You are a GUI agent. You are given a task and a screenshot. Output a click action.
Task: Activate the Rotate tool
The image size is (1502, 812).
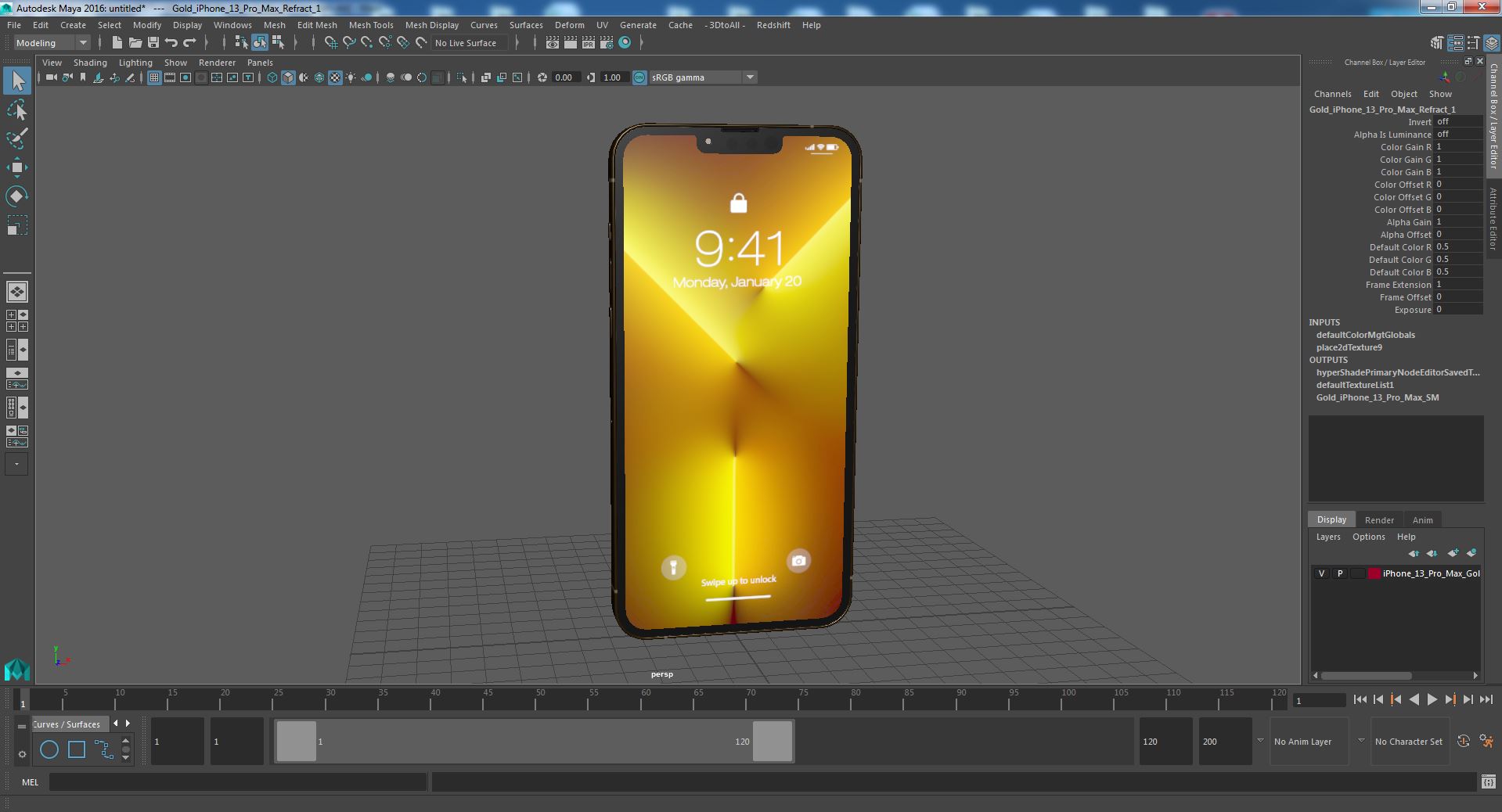coord(17,196)
